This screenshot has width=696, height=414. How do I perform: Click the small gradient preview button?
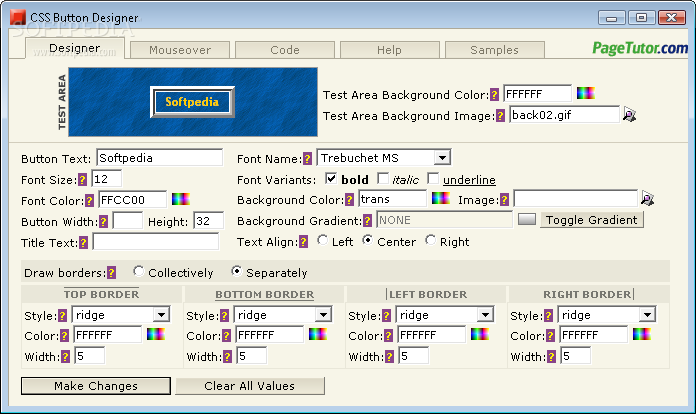point(527,219)
